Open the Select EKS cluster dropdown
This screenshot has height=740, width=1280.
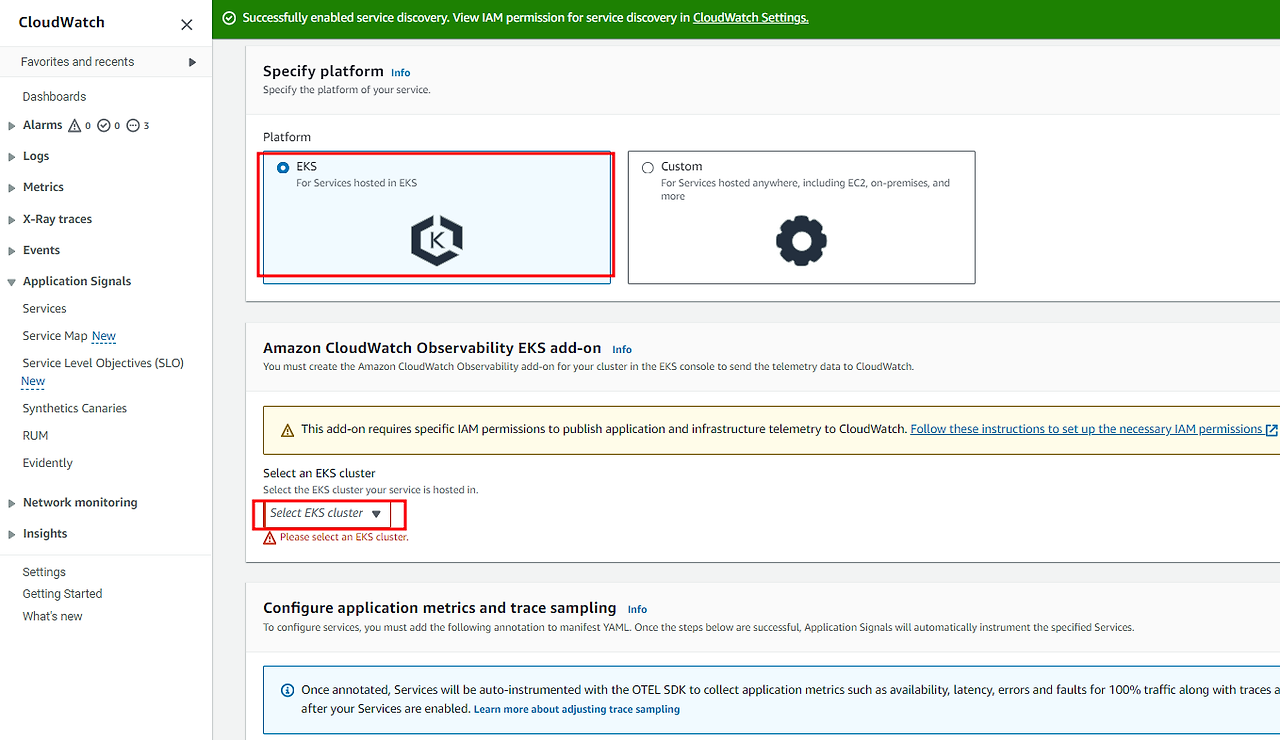pos(326,513)
